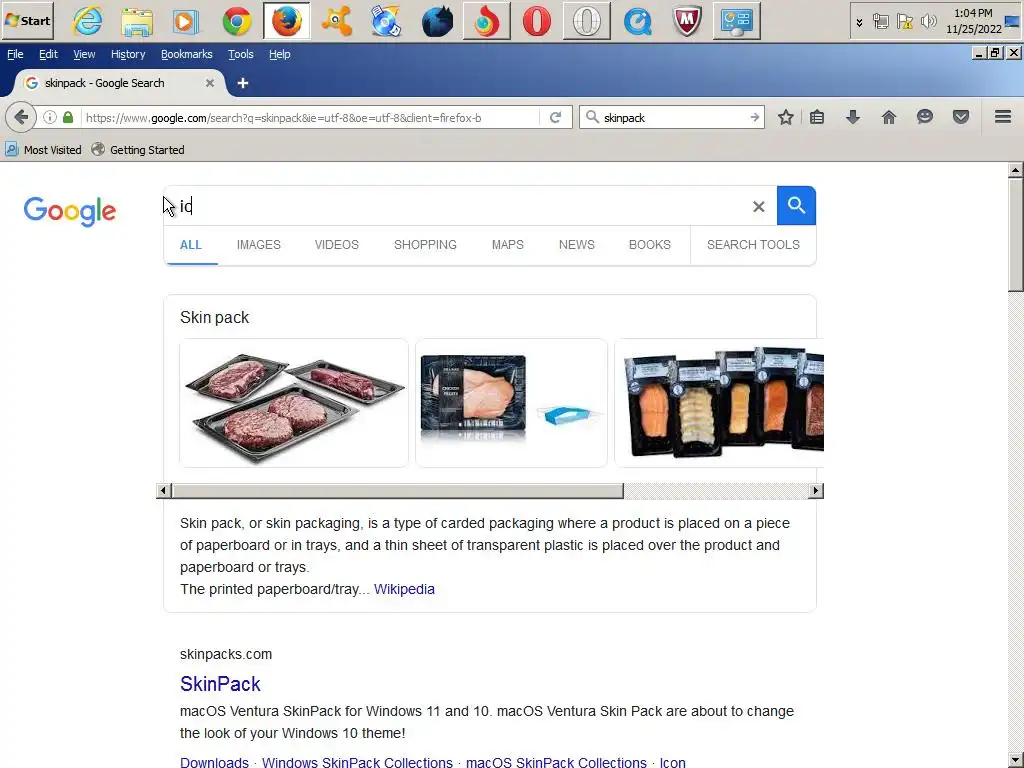Open the SinPack result title link
Screen dimensions: 1024x768
[220, 684]
